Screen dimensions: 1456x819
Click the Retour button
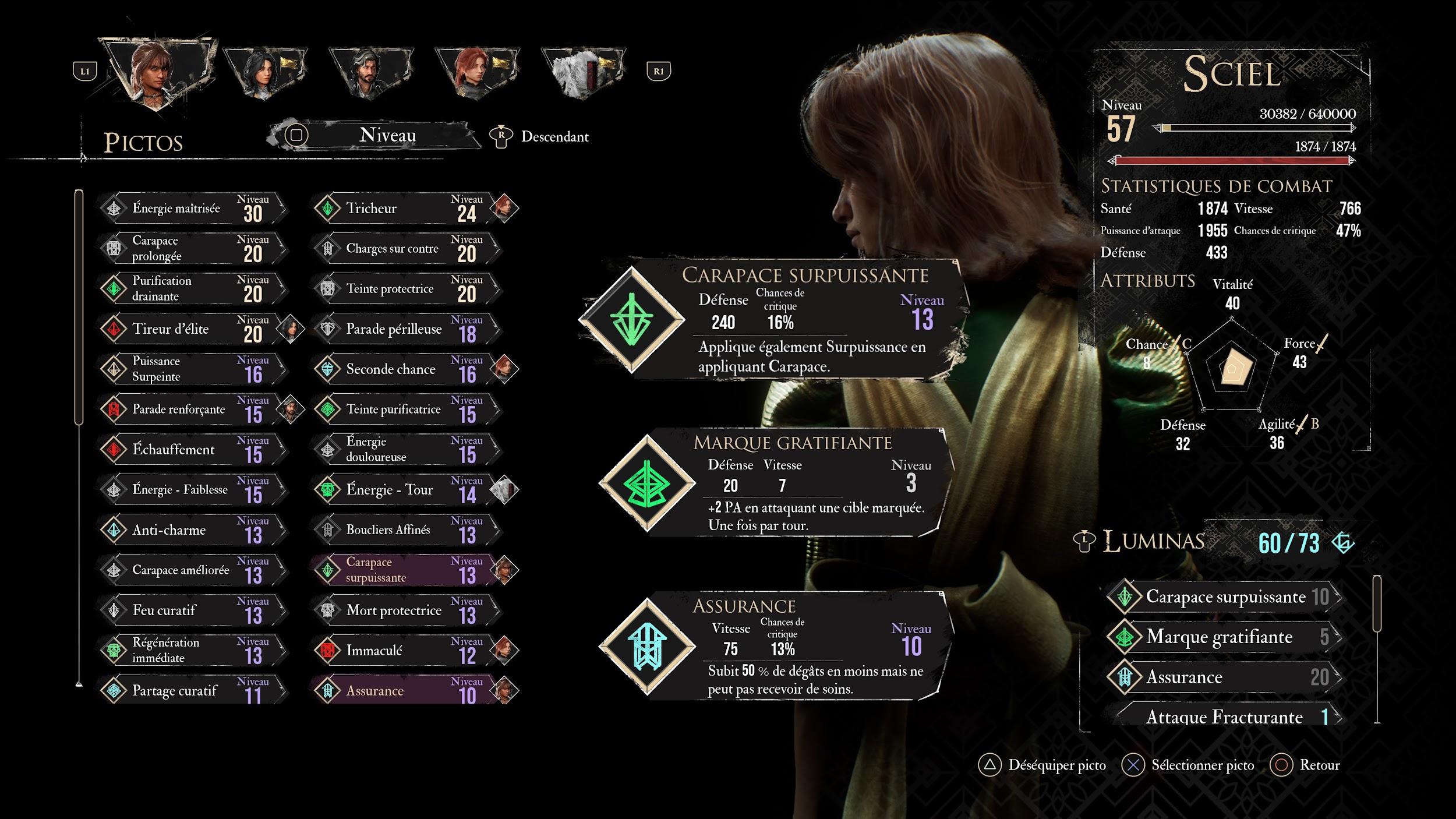coord(1305,765)
